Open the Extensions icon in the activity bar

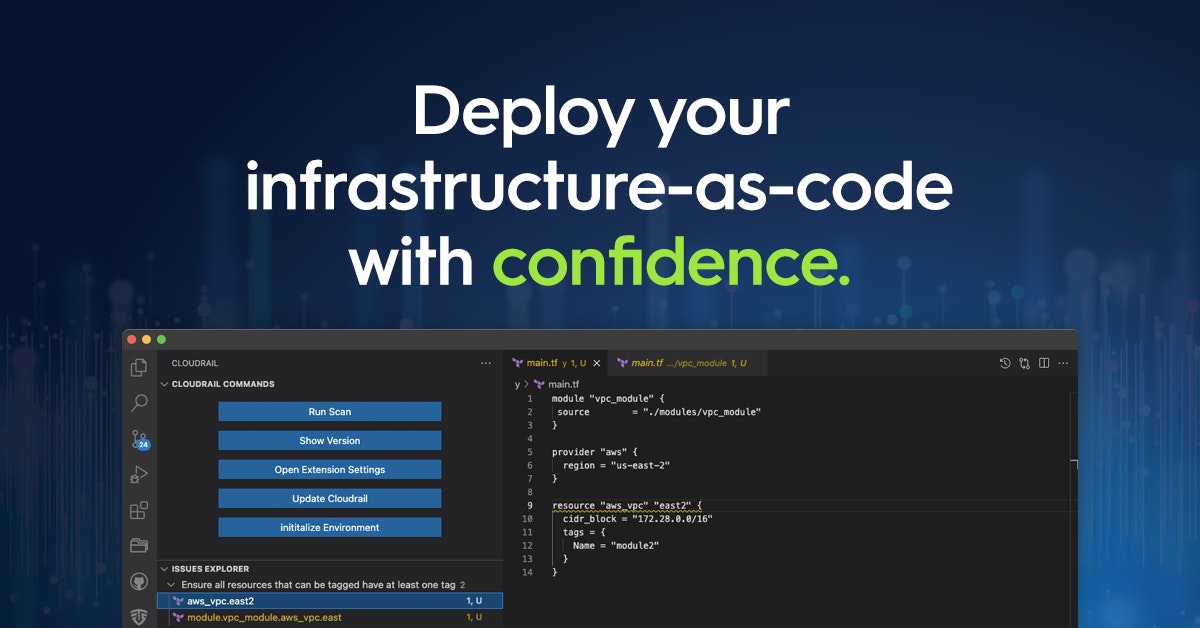[140, 508]
